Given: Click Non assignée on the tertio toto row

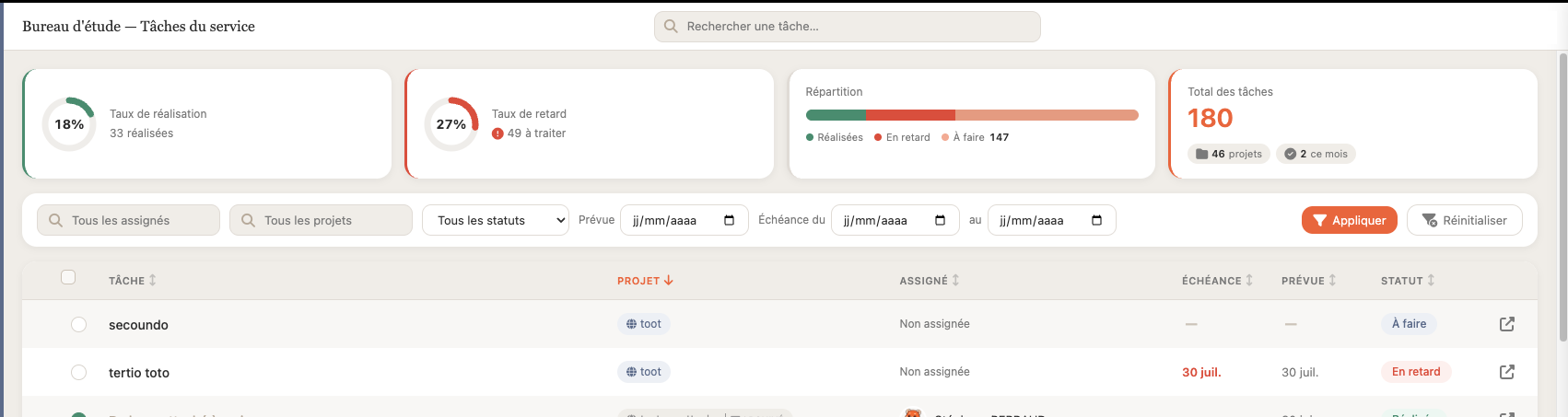Looking at the screenshot, I should coord(934,372).
